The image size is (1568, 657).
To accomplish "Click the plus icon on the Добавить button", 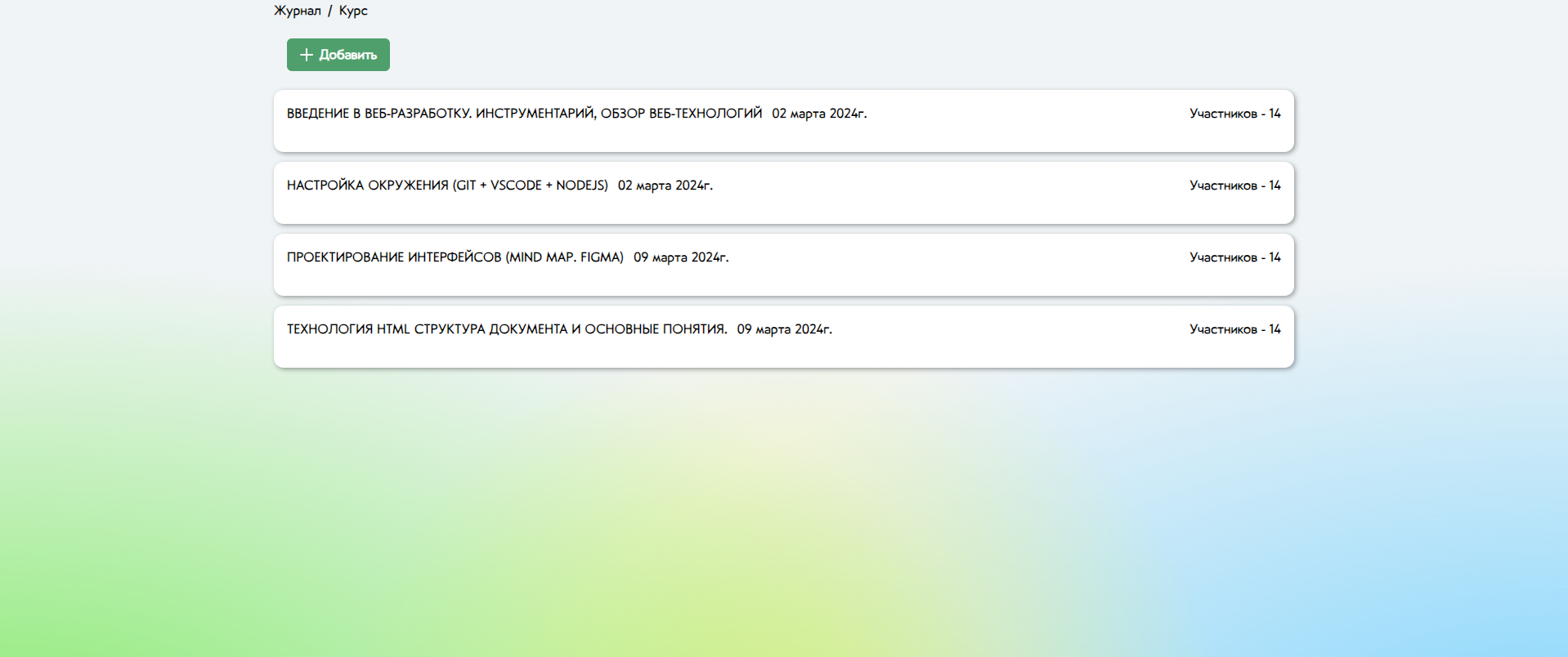I will (x=307, y=55).
